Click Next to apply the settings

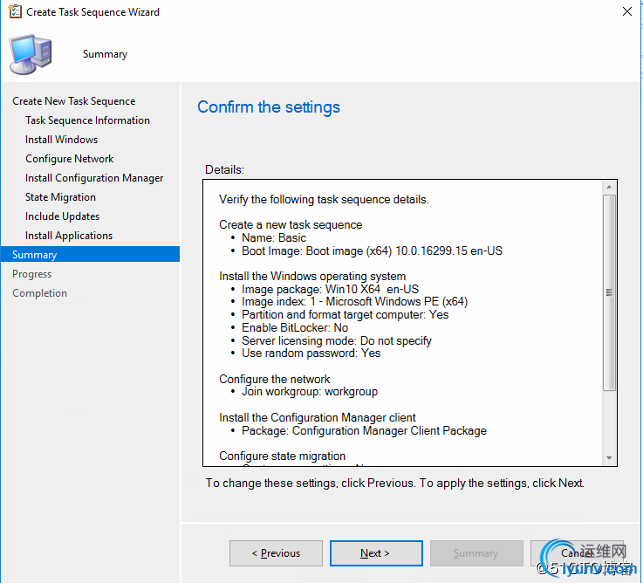tap(376, 554)
